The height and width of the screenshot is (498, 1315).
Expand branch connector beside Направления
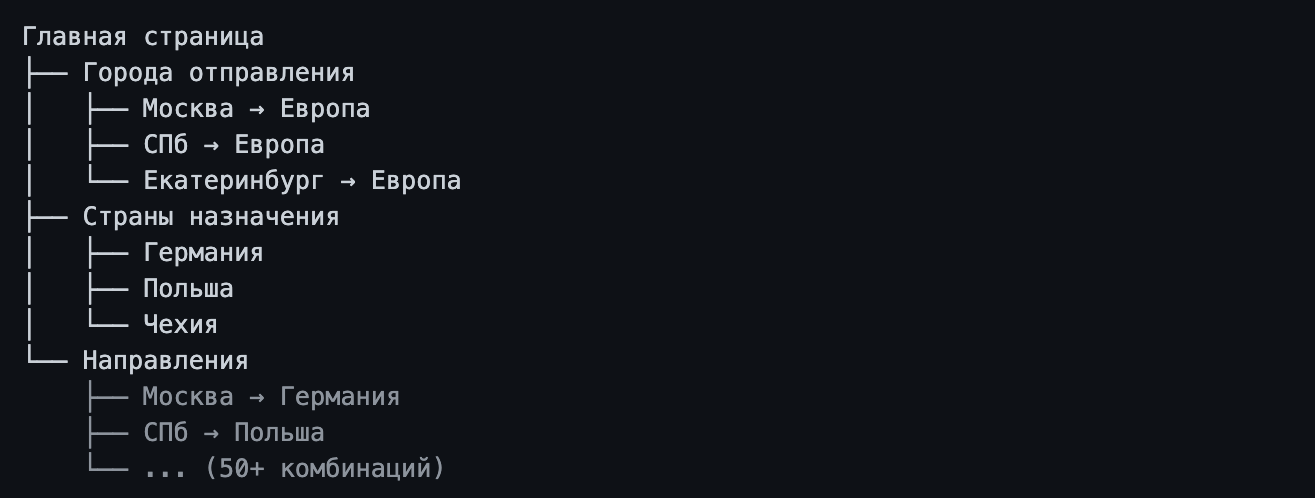pyautogui.click(x=46, y=361)
